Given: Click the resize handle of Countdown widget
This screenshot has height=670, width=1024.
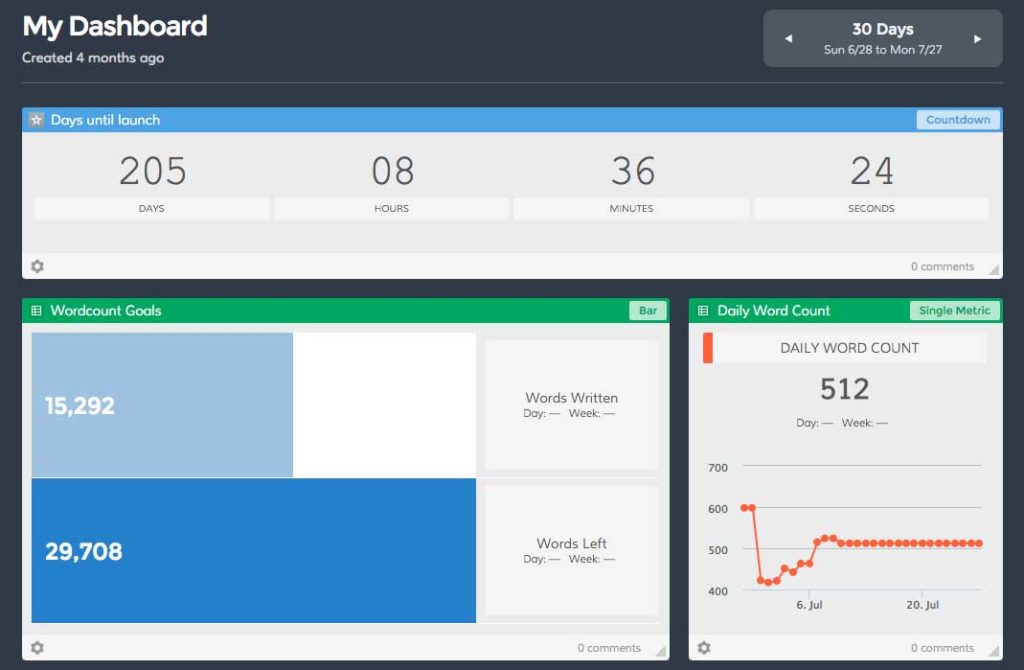Looking at the screenshot, I should click(994, 270).
